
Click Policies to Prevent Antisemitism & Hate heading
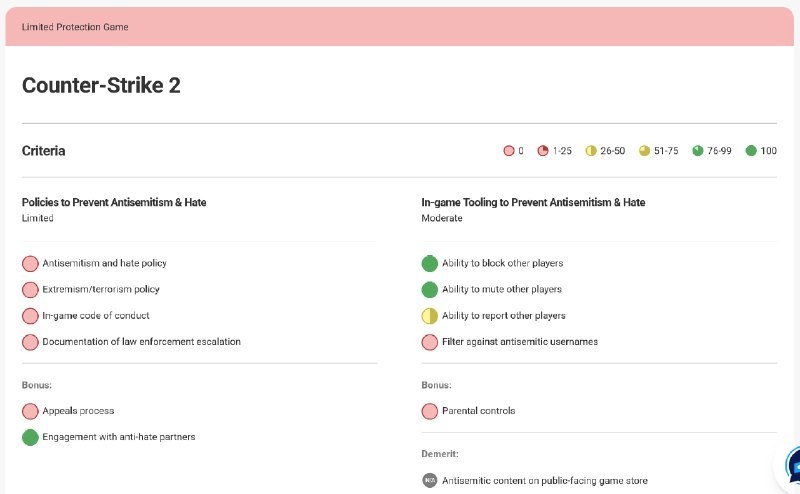114,202
